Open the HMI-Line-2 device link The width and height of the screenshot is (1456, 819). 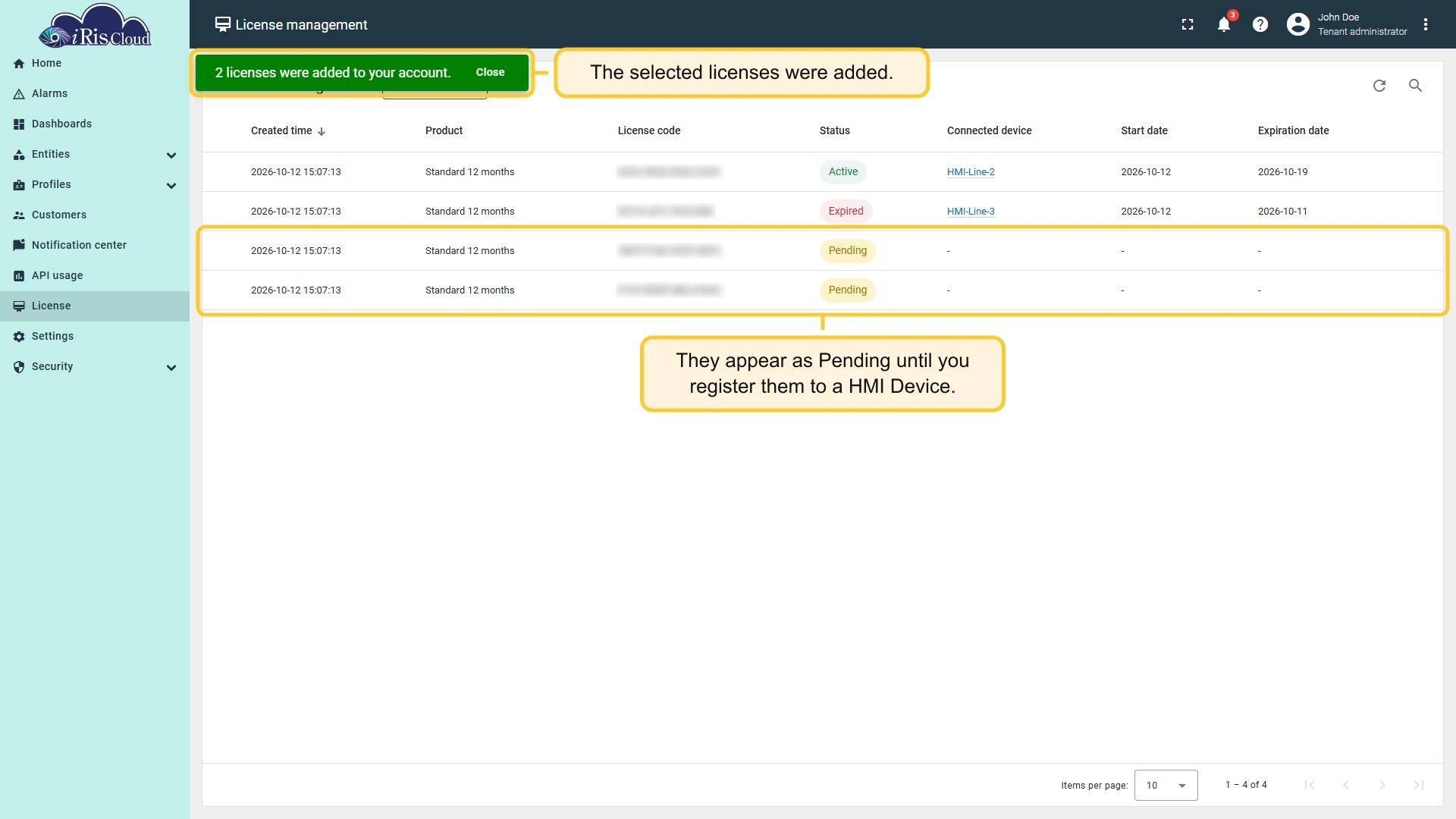(x=971, y=172)
